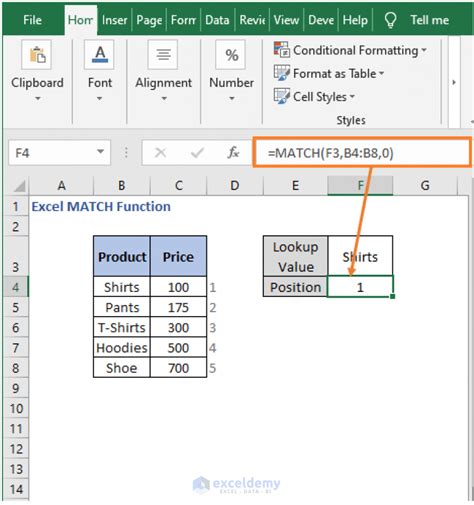474x505 pixels.
Task: Expand the Conditional Formatting dropdown arrow
Action: tap(424, 50)
